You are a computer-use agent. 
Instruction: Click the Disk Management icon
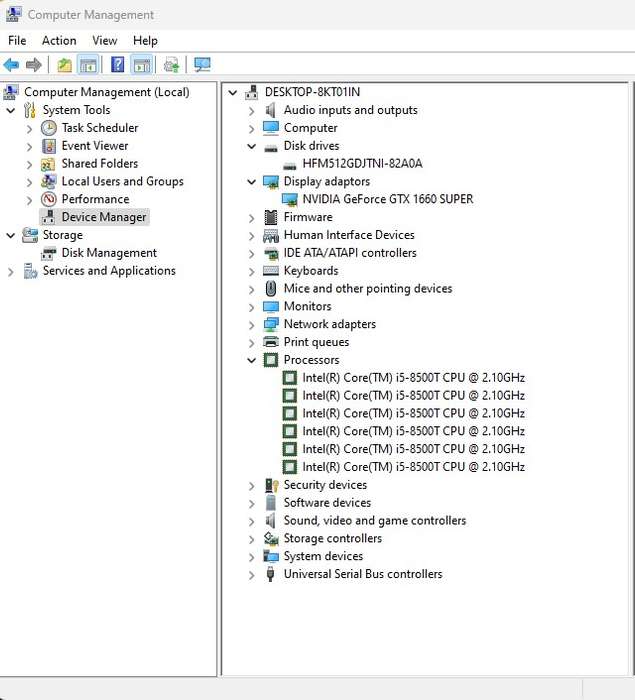tap(49, 253)
